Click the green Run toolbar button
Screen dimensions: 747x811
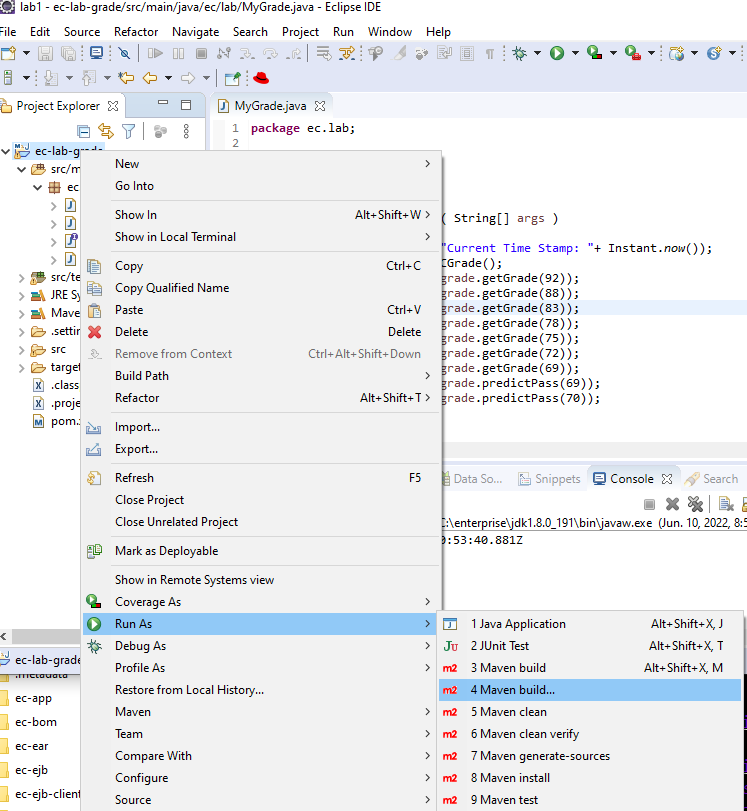point(557,53)
